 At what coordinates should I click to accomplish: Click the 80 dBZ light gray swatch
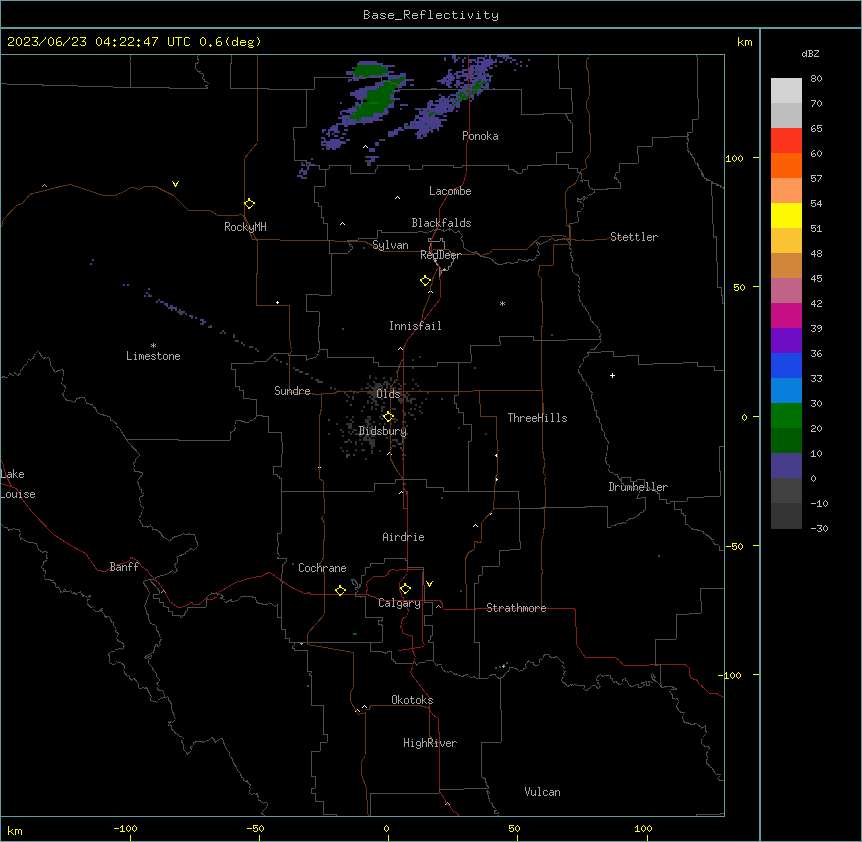(786, 91)
